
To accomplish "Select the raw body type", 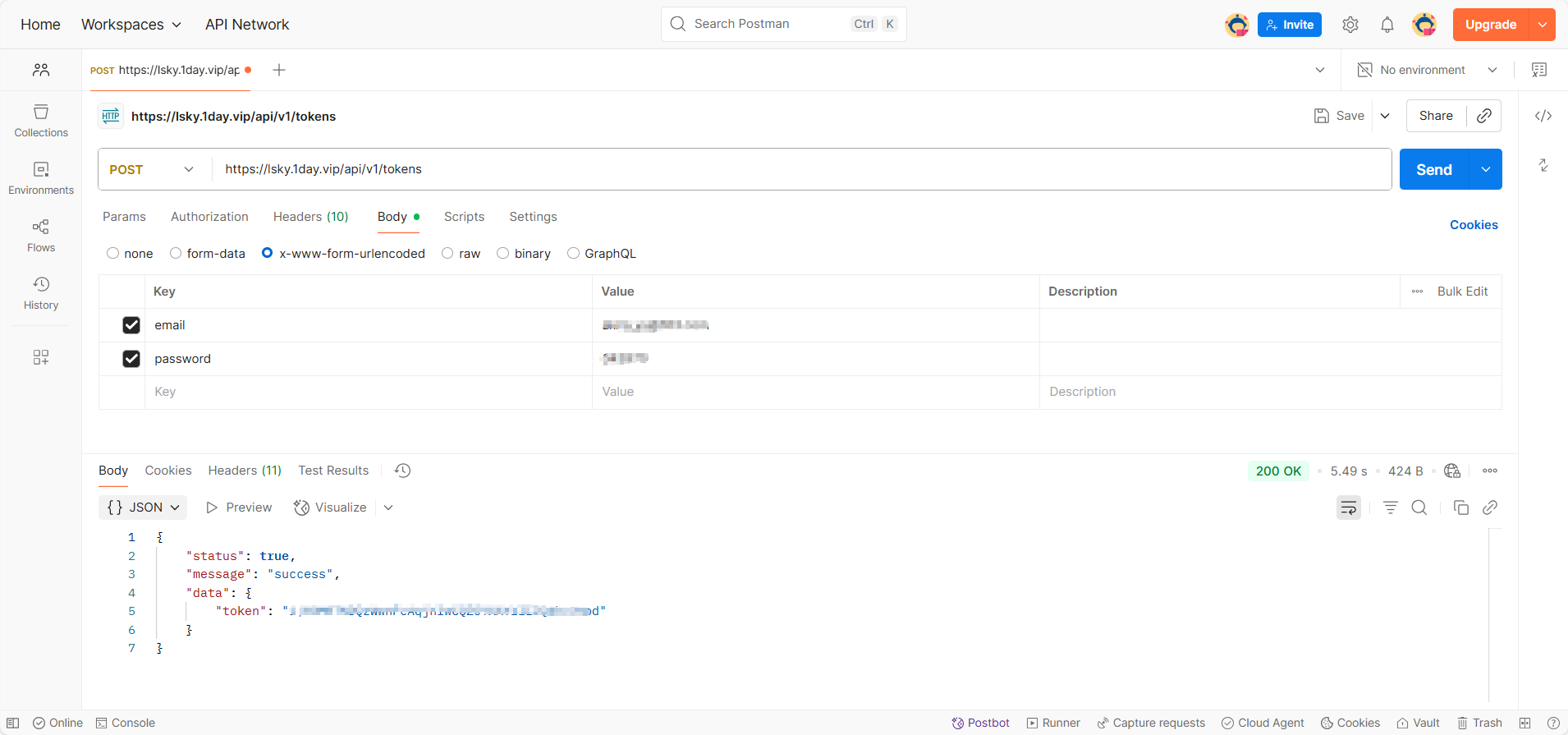I will click(448, 254).
